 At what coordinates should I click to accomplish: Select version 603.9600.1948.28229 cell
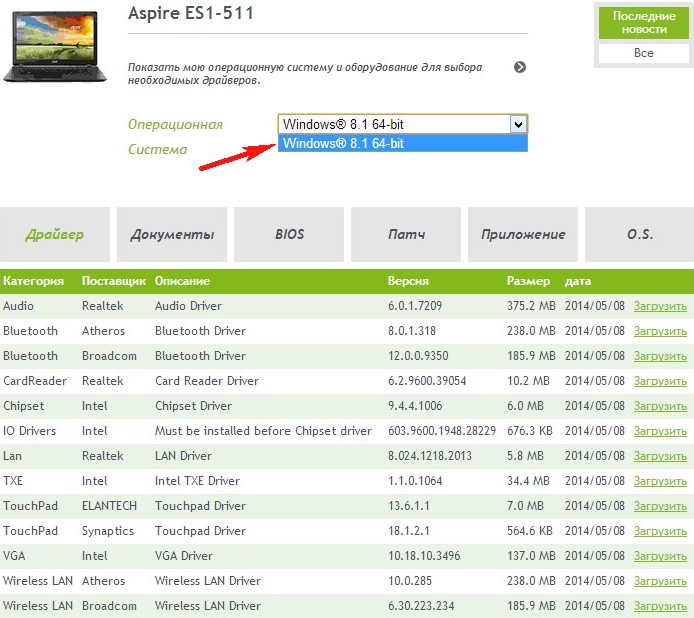click(442, 431)
